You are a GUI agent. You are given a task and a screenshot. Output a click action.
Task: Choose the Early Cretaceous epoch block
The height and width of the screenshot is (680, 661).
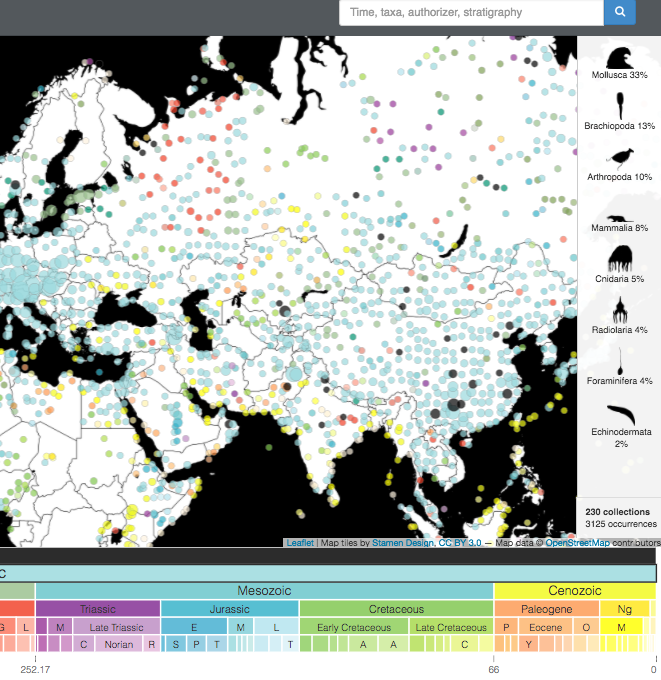tap(353, 627)
